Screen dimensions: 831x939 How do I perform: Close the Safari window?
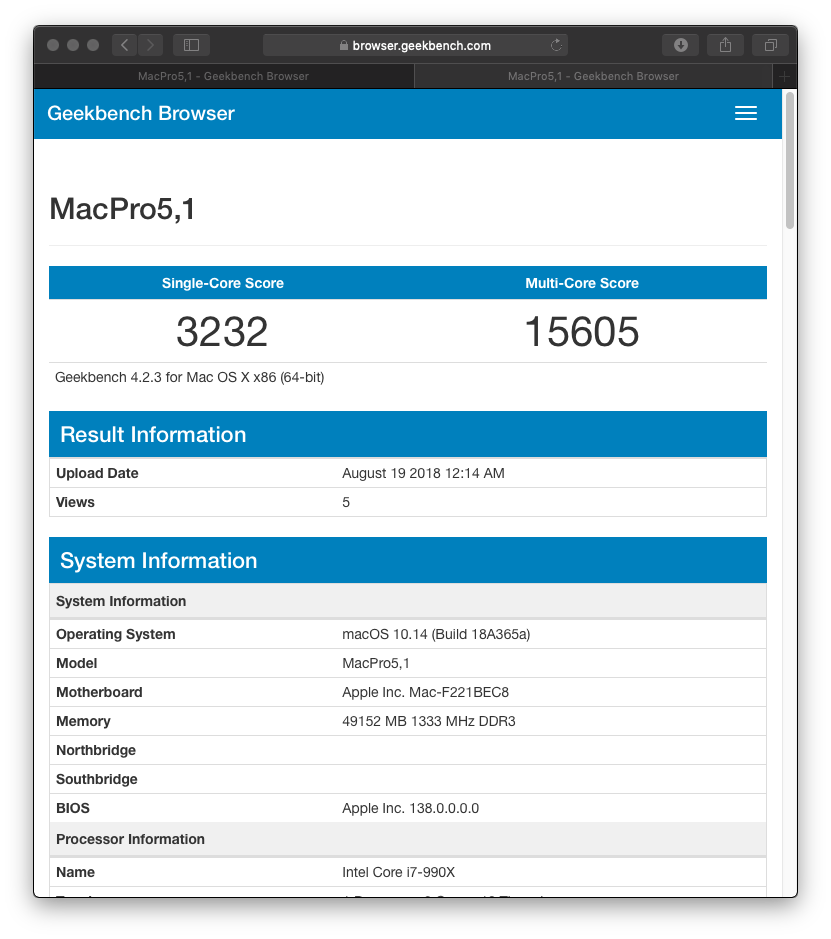click(x=53, y=45)
